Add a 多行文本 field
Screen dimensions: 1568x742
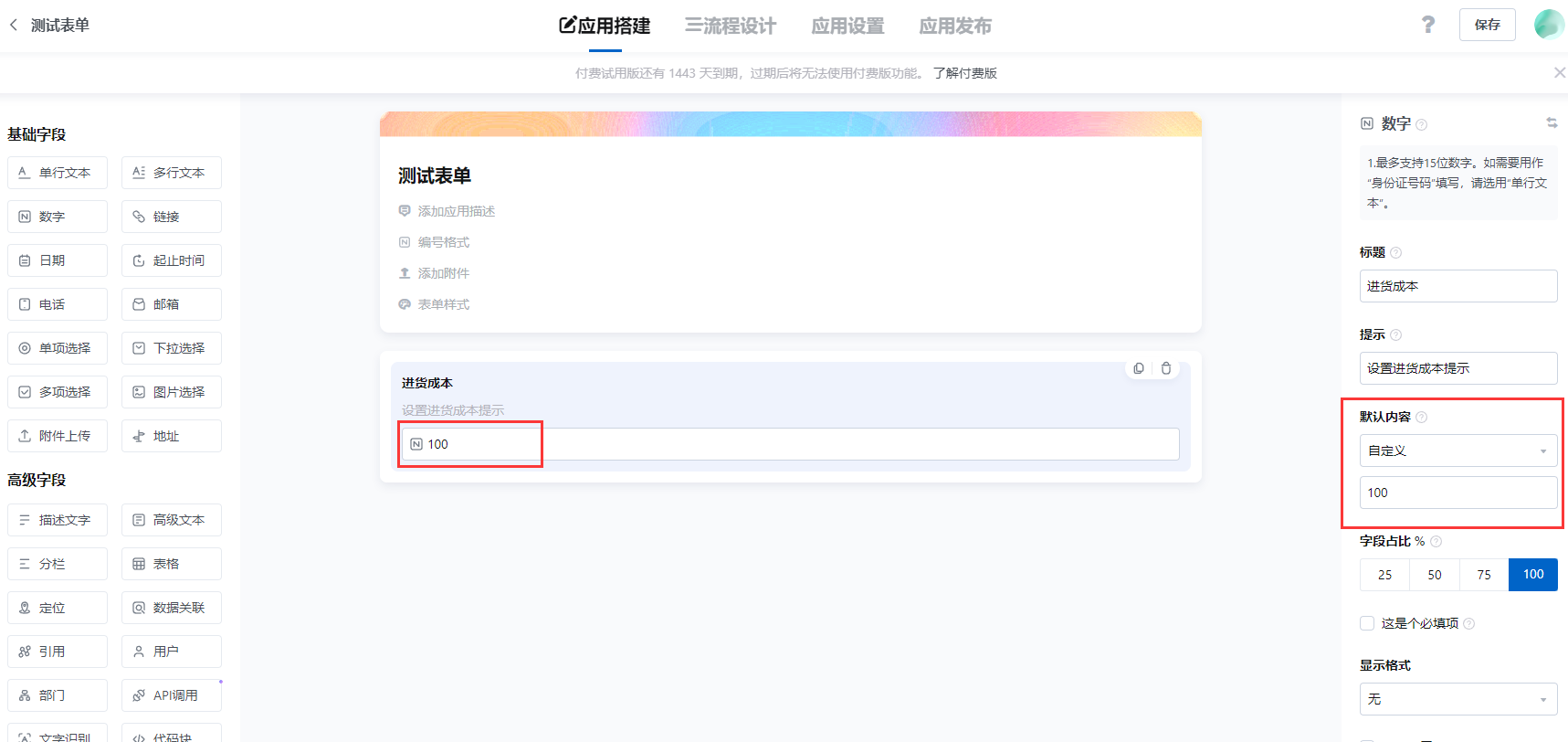click(172, 173)
